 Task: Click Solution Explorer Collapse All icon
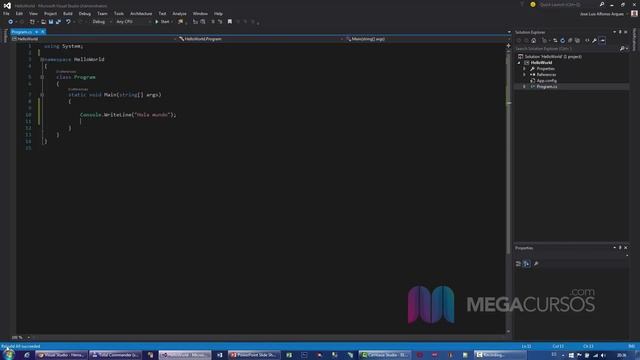click(x=570, y=40)
